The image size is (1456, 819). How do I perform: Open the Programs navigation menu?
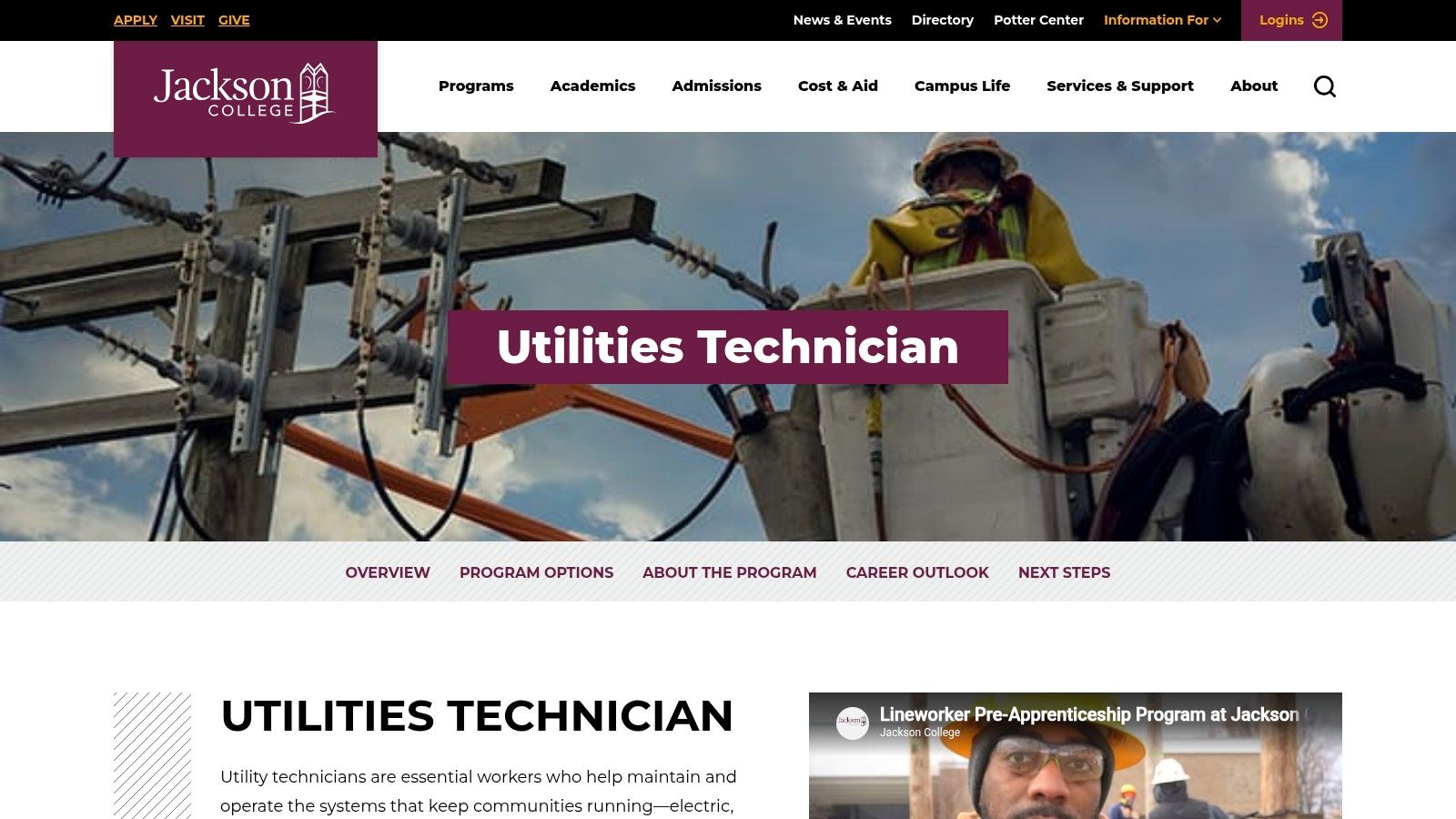[x=476, y=86]
